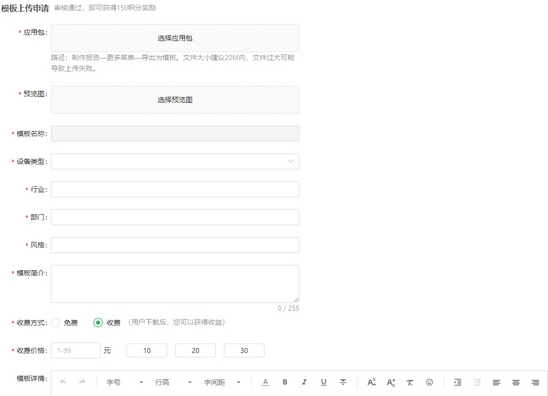
Task: Clear text formatting
Action: point(410,382)
